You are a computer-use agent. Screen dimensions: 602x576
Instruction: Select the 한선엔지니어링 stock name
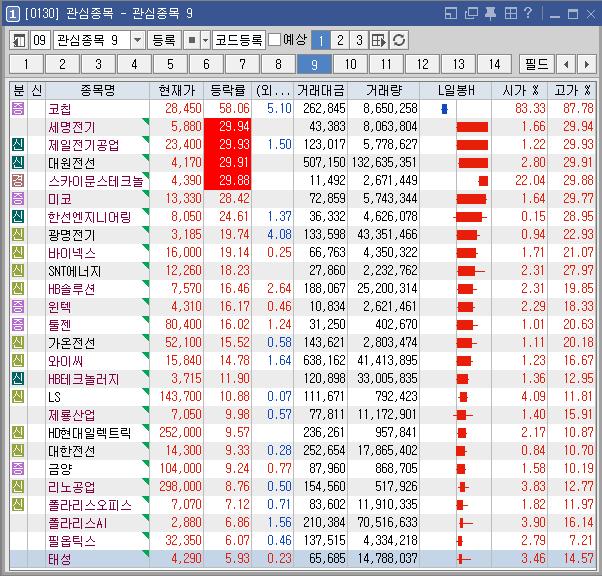click(89, 217)
